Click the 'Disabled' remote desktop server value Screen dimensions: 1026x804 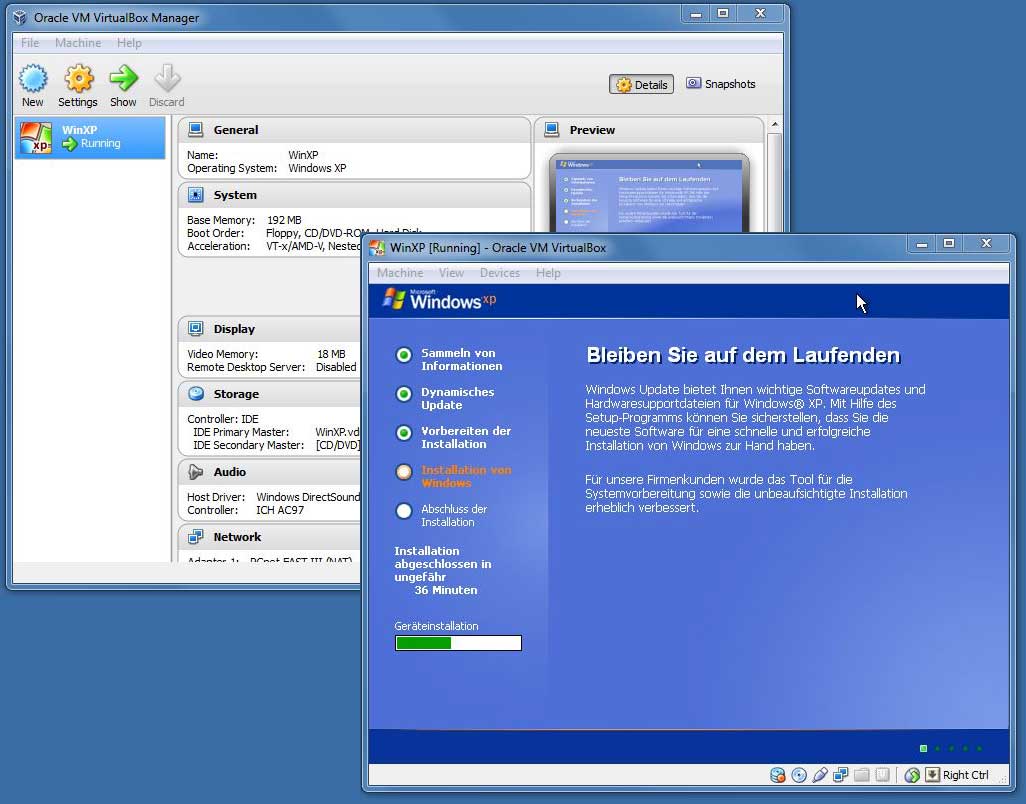click(x=336, y=367)
